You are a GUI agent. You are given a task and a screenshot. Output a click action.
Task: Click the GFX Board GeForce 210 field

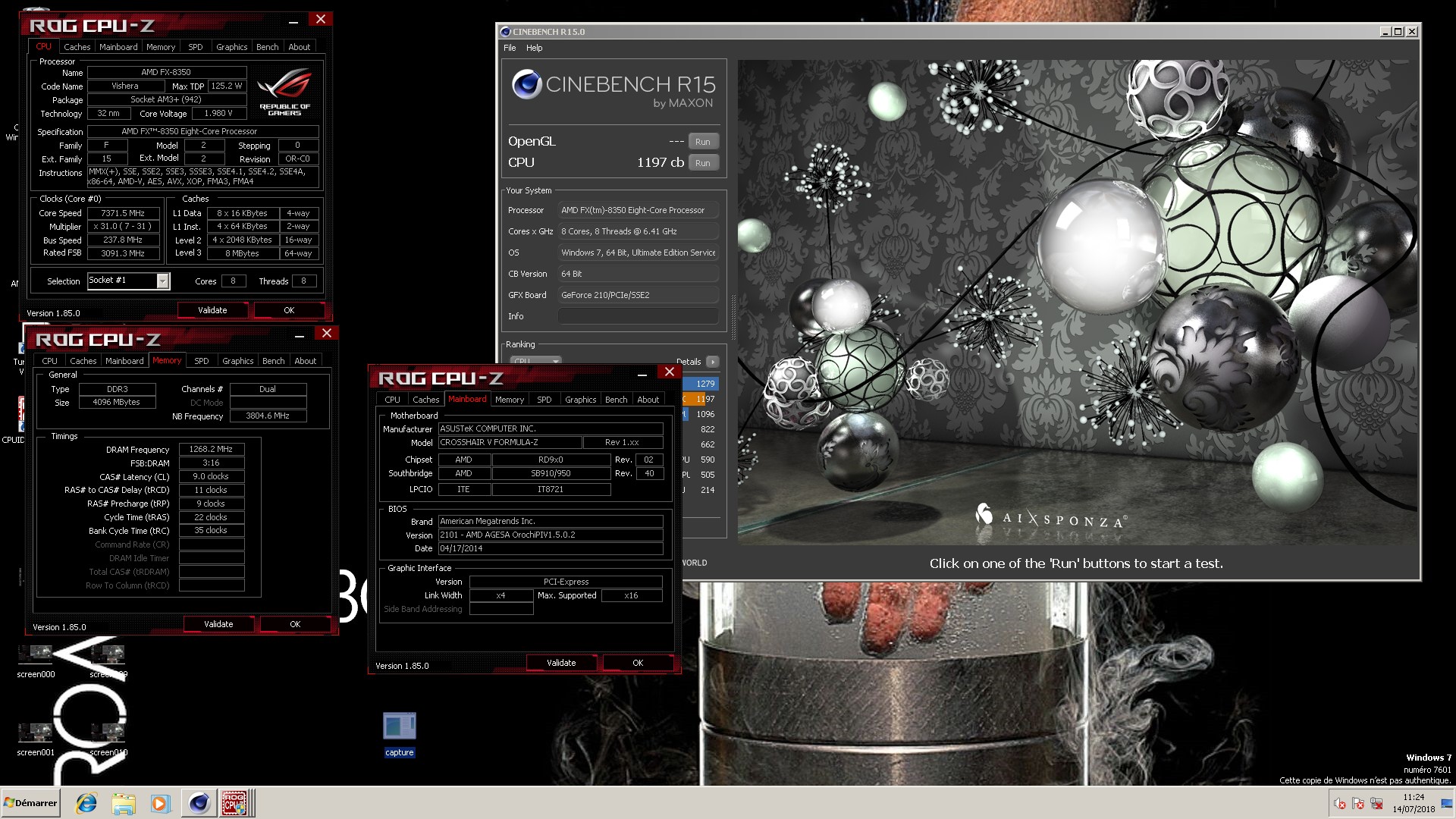point(639,295)
